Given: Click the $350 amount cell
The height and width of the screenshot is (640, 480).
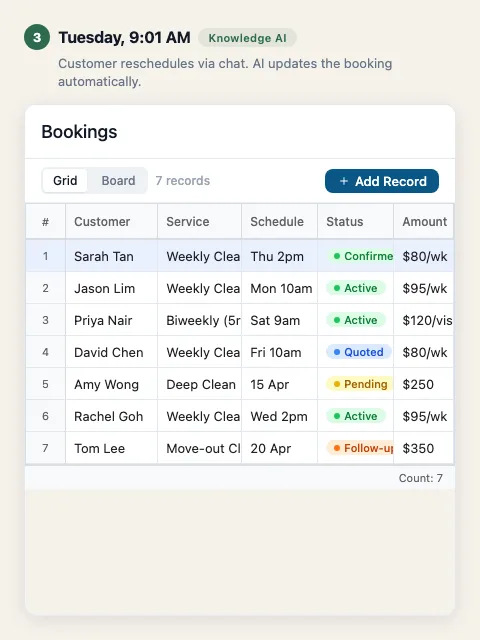Looking at the screenshot, I should [424, 448].
